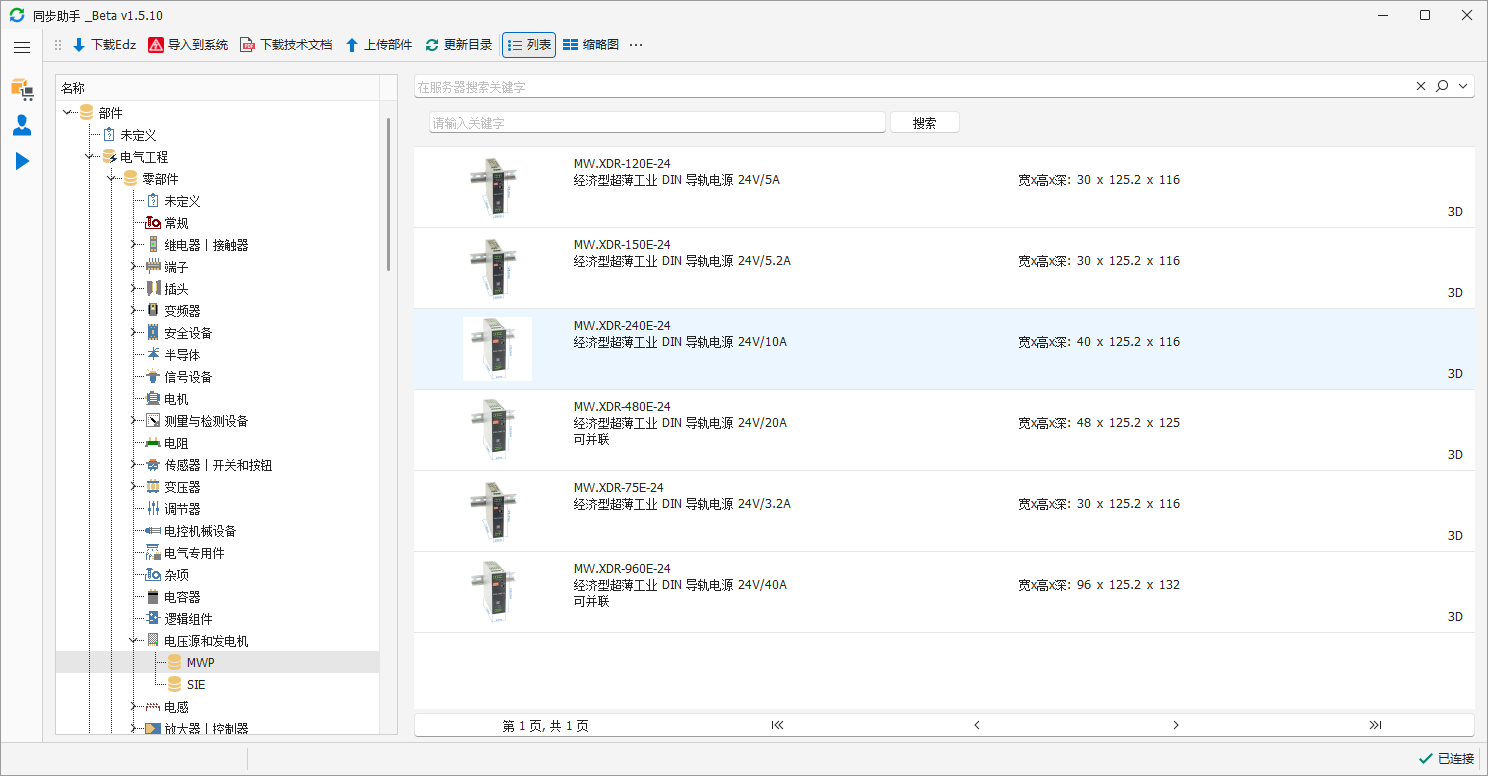Image resolution: width=1488 pixels, height=776 pixels.
Task: Switch to 缩略图 thumbnail view
Action: pyautogui.click(x=590, y=45)
